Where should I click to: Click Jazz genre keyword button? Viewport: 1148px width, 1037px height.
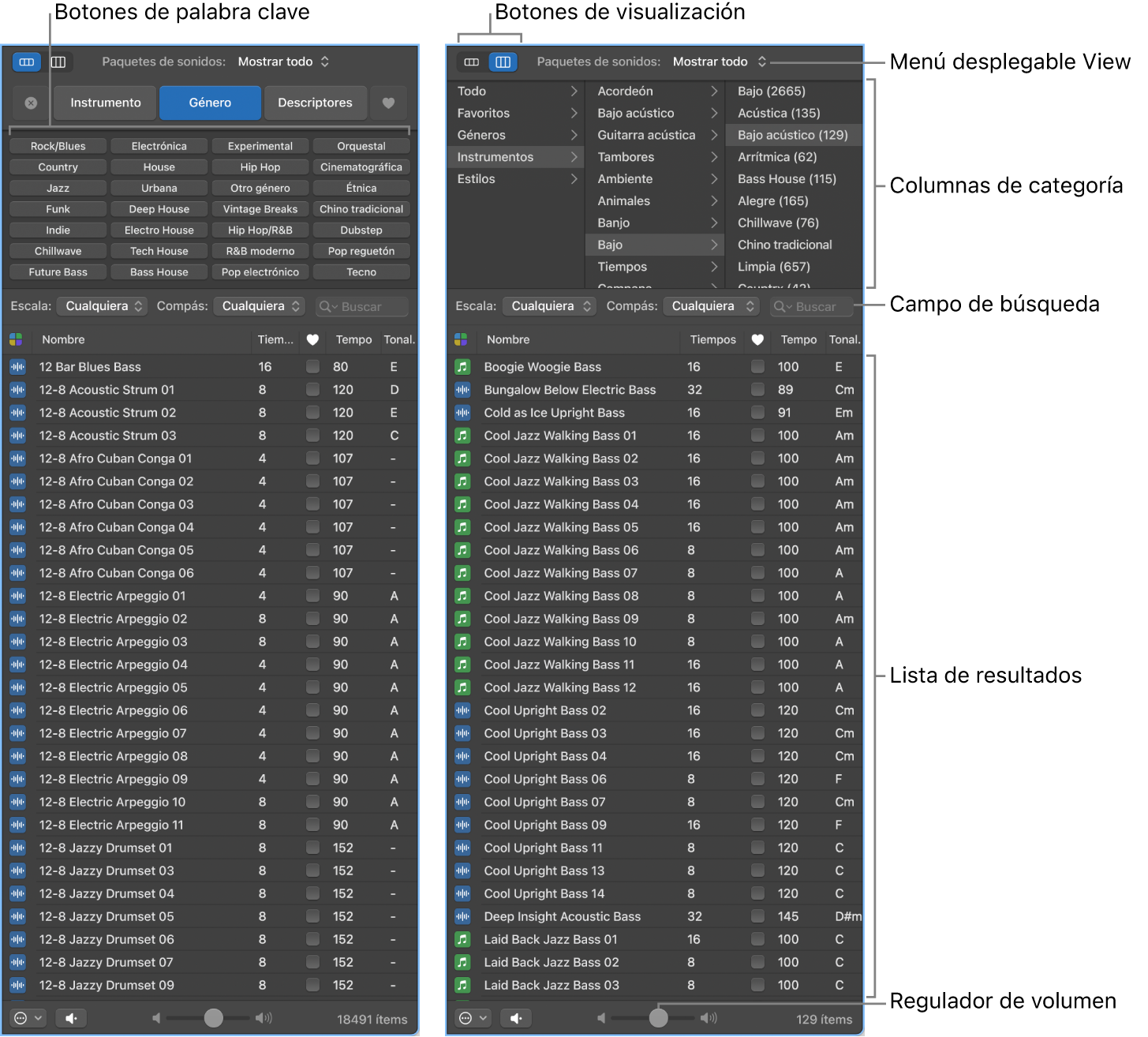tap(58, 188)
